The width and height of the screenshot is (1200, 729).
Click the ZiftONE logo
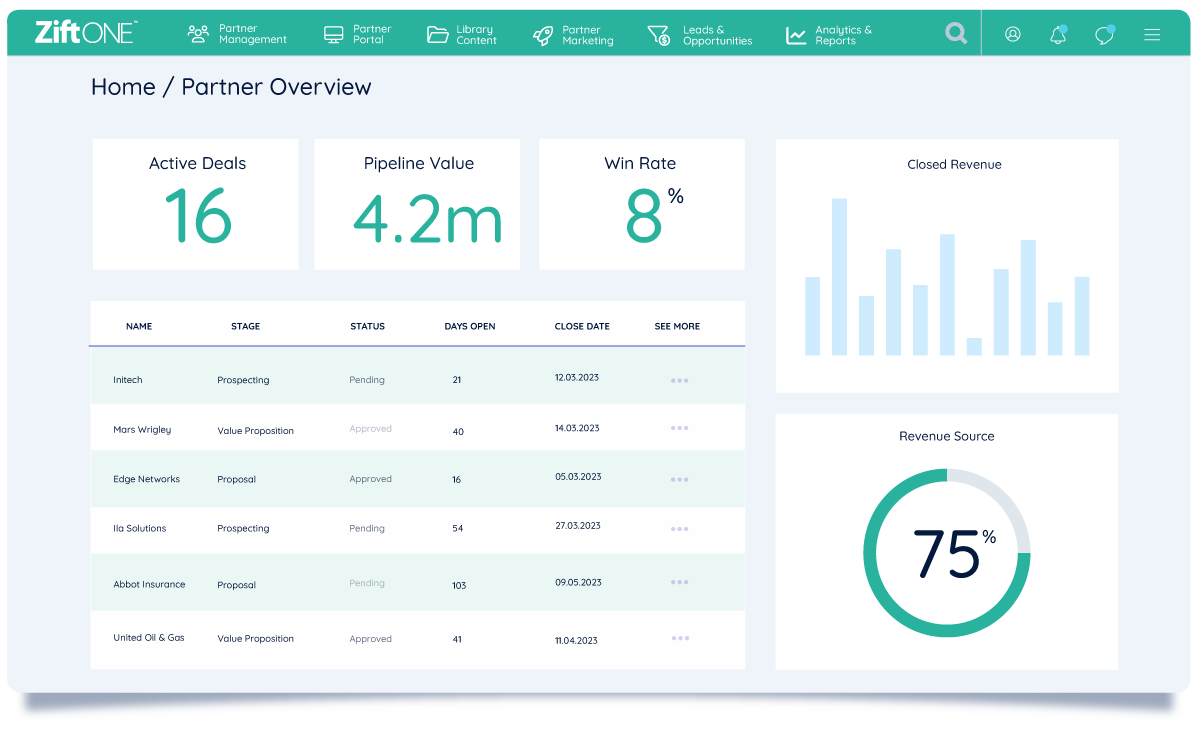[85, 33]
